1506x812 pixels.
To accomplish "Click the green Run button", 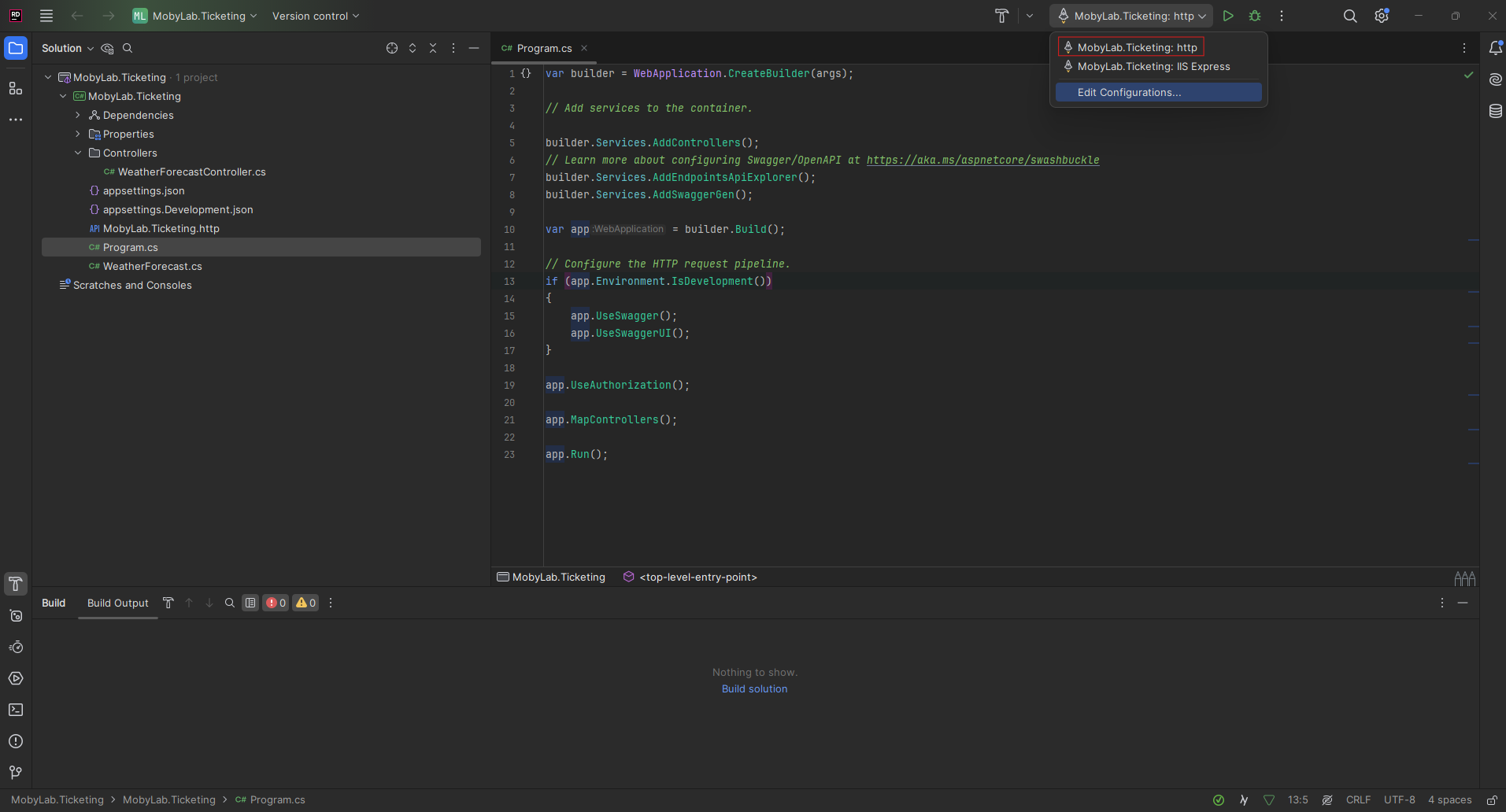I will [1227, 16].
